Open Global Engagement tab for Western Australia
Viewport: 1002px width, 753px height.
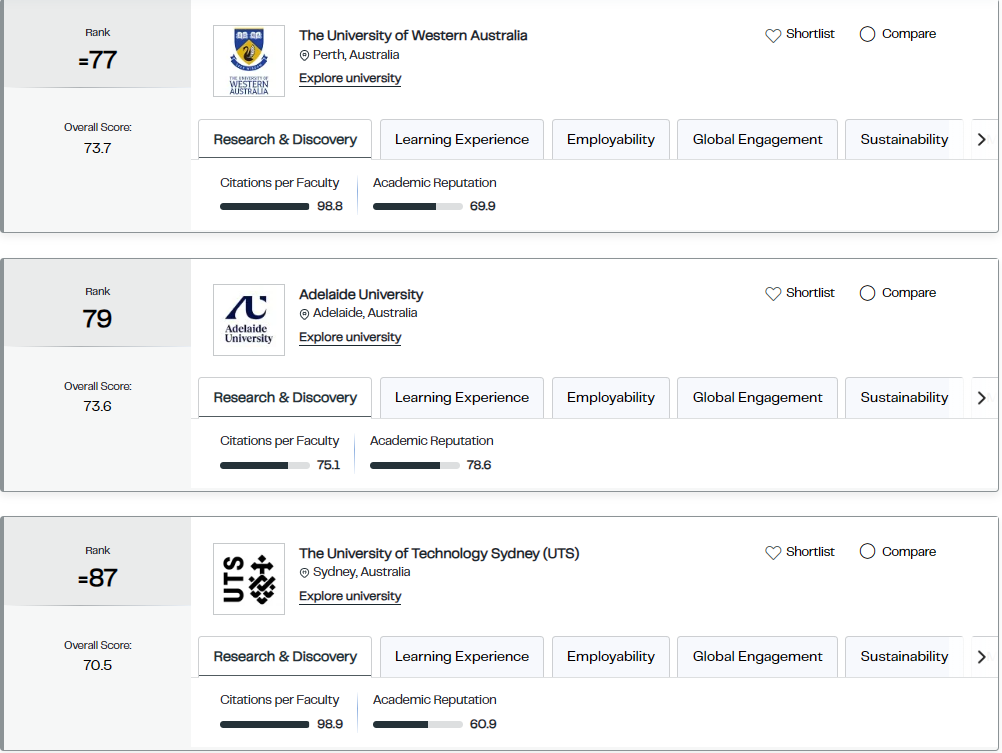tap(757, 139)
